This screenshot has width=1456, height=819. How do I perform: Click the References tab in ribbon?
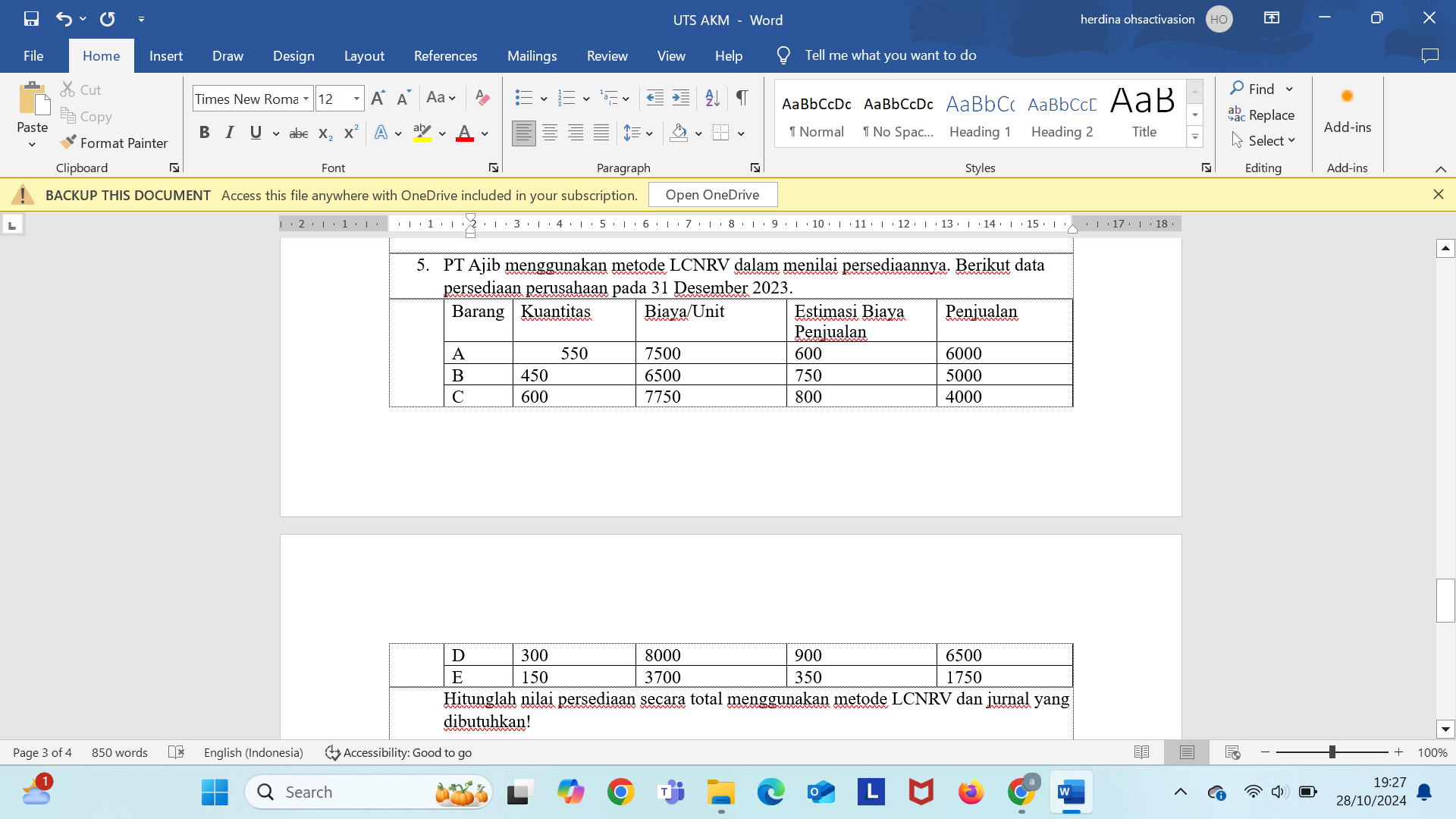click(445, 55)
